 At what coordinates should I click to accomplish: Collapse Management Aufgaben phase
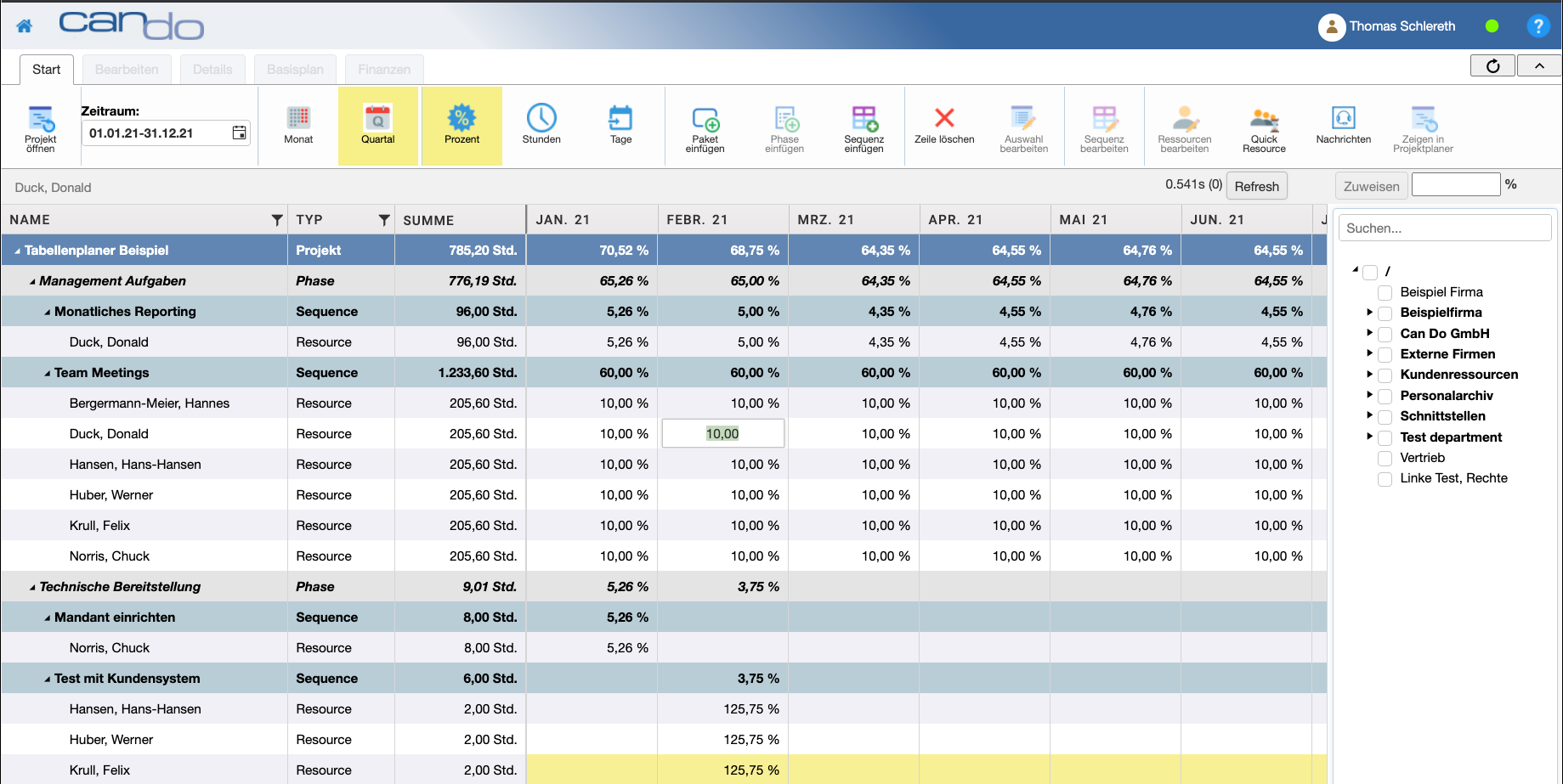tap(32, 282)
